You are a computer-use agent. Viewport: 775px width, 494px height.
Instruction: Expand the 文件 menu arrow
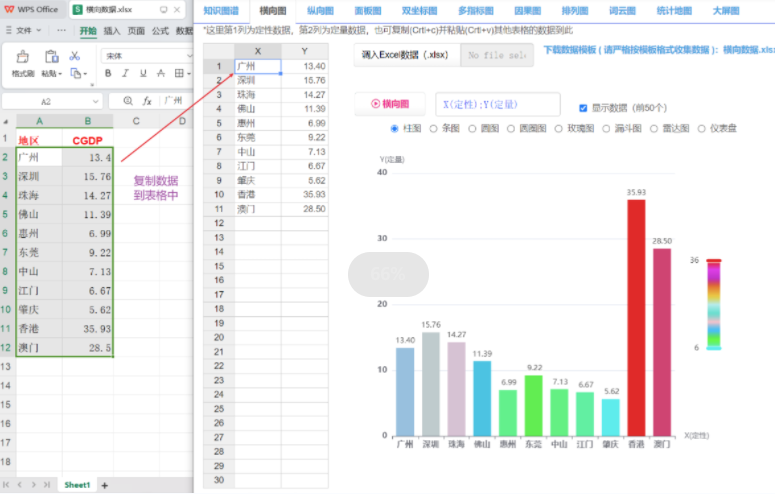click(x=39, y=30)
